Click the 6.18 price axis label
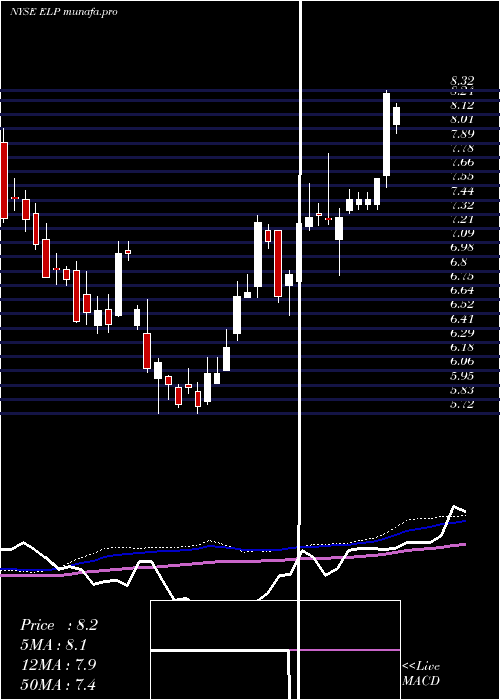The width and height of the screenshot is (500, 700). 462,347
